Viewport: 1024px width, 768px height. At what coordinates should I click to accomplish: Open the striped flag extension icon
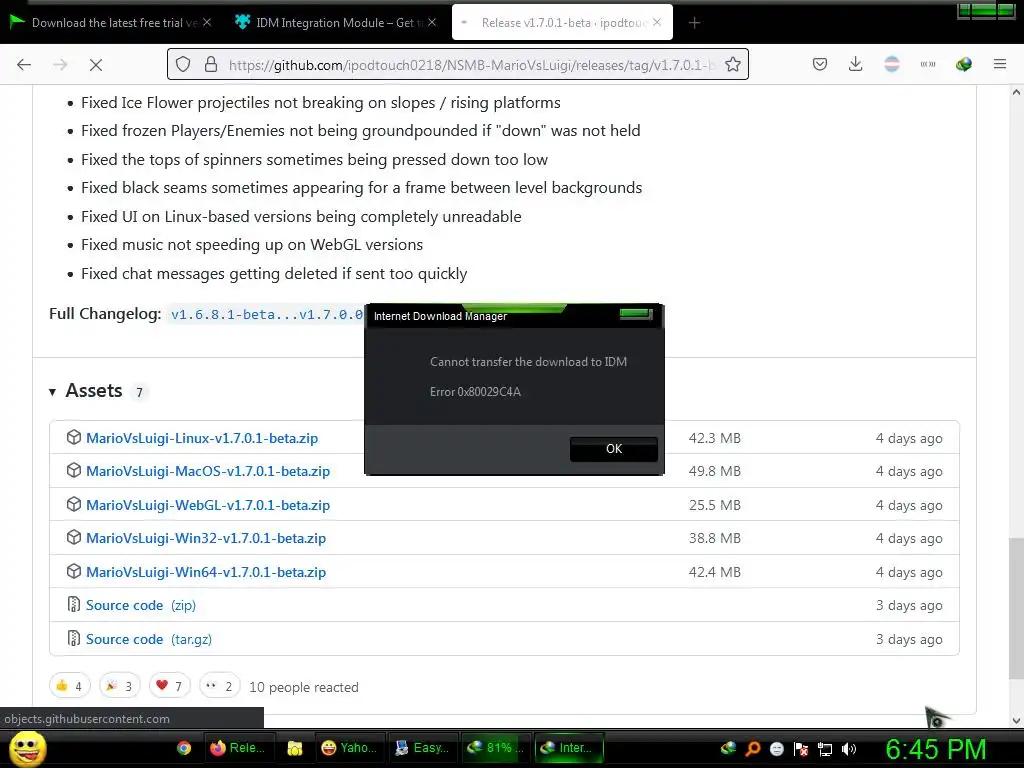coord(891,64)
